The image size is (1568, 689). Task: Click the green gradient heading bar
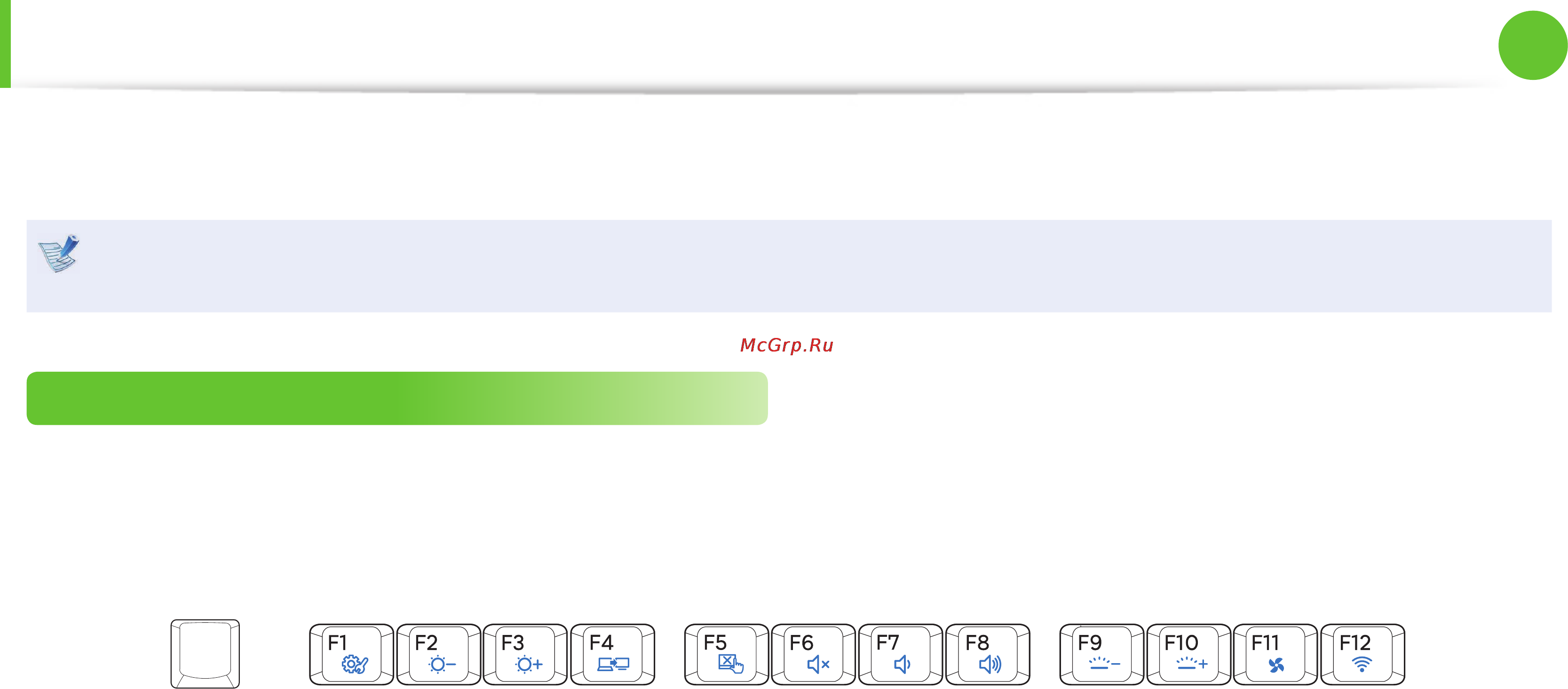click(397, 399)
